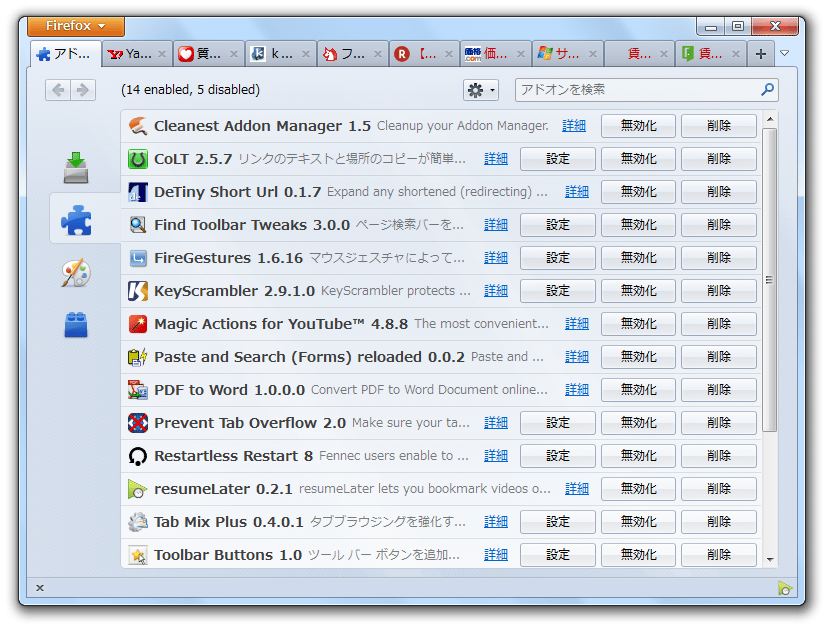Click the Cleanest Addon Manager icon

point(138,126)
